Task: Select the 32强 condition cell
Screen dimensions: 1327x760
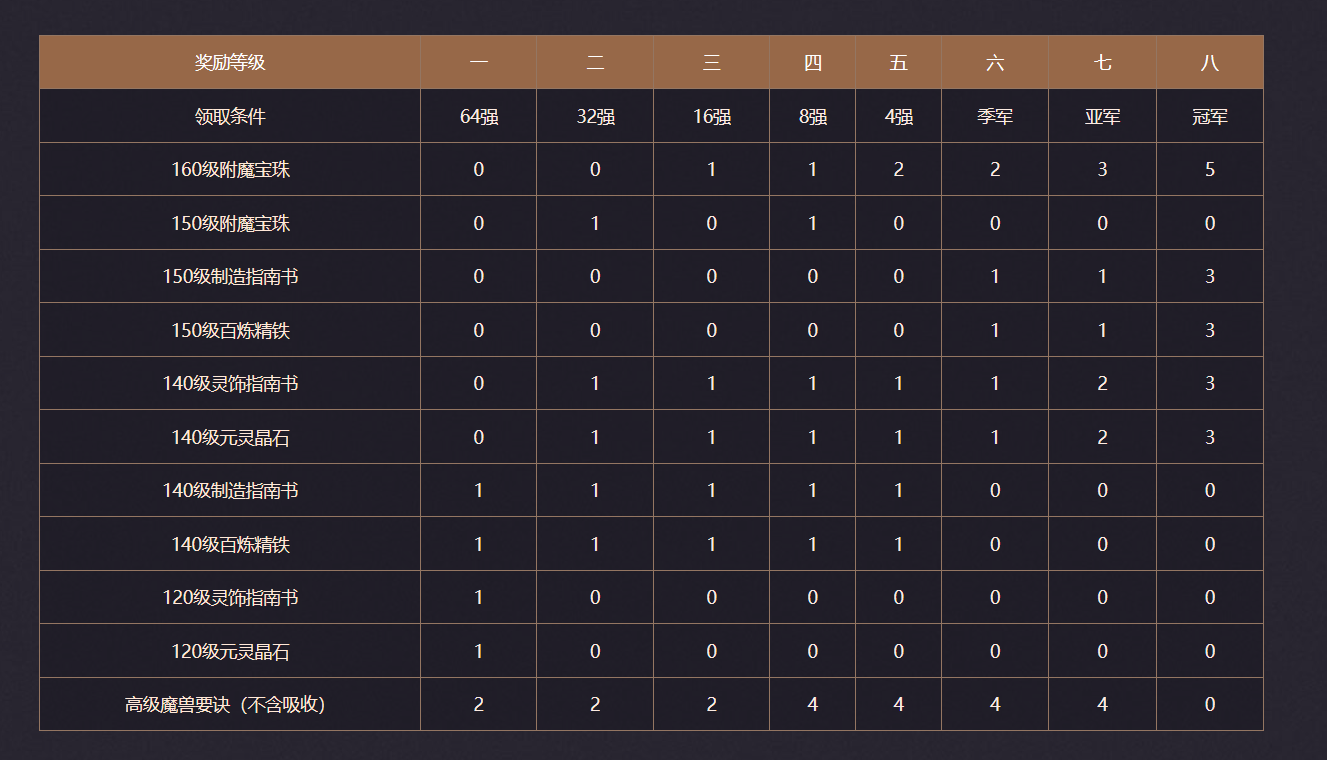Action: 595,116
